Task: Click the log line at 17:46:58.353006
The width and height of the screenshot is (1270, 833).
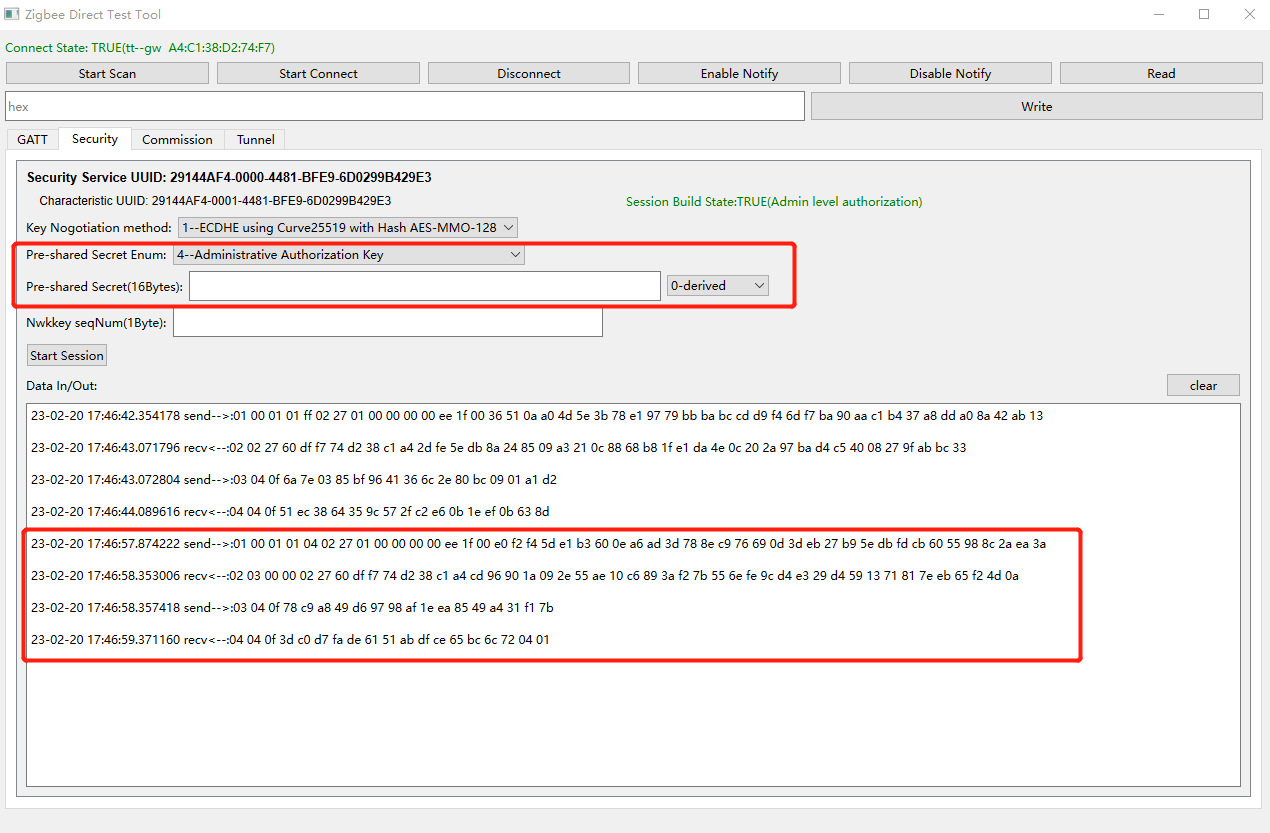Action: 525,575
